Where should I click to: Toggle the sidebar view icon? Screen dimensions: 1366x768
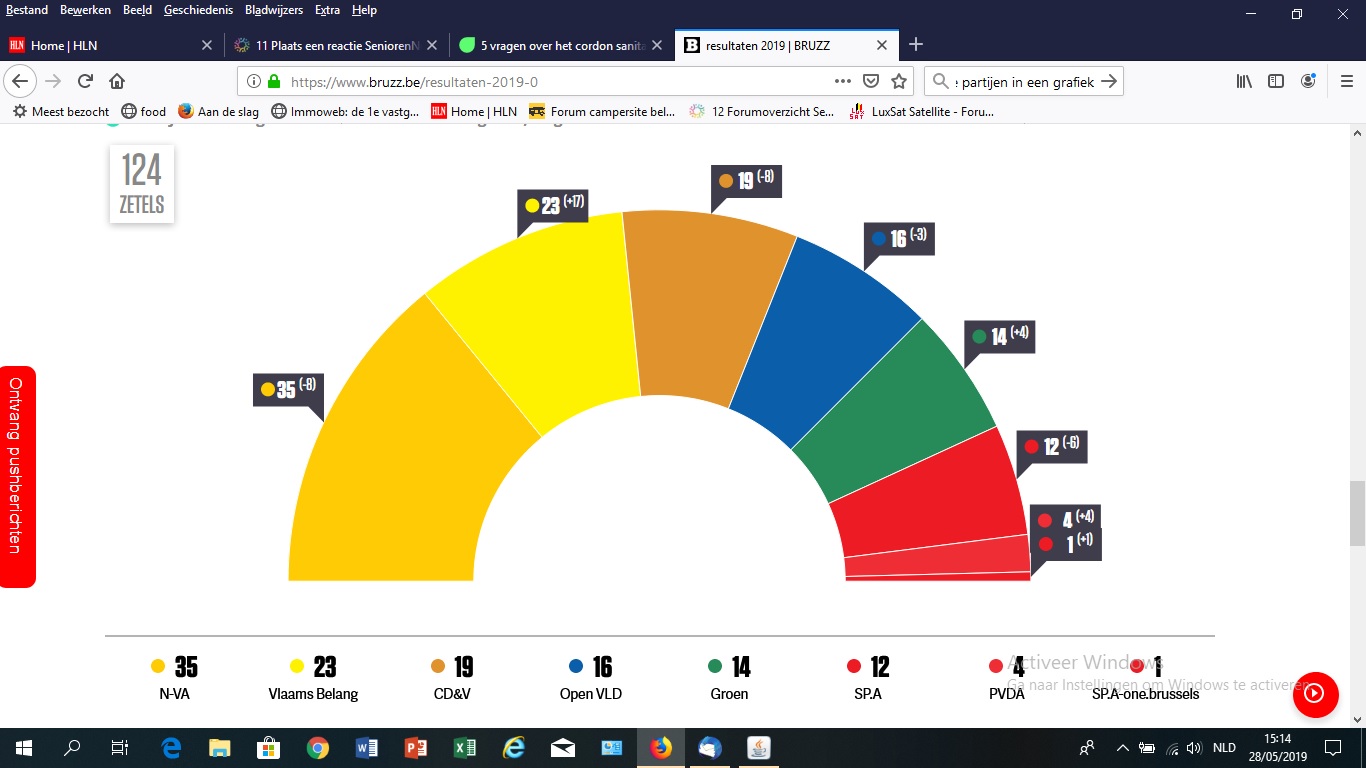[1276, 82]
